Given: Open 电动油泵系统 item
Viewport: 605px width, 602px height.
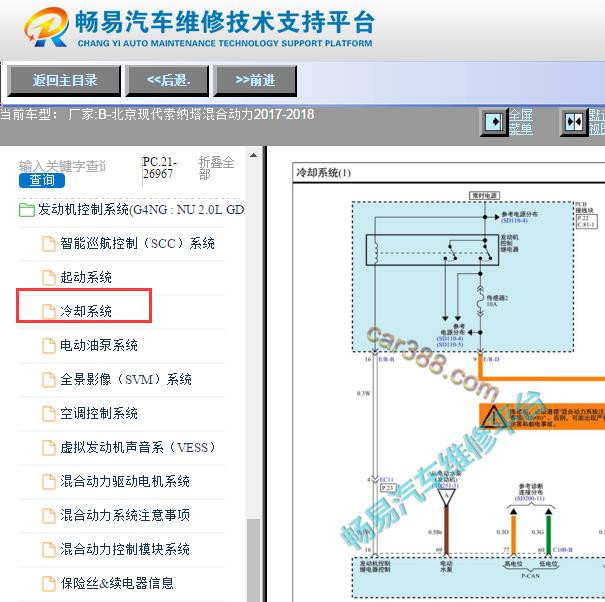Looking at the screenshot, I should (x=99, y=345).
